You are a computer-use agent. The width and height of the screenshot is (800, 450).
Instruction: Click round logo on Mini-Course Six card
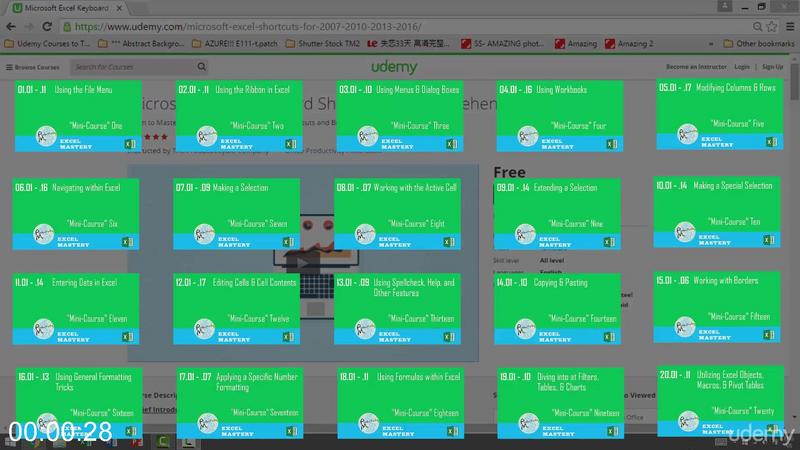click(43, 234)
